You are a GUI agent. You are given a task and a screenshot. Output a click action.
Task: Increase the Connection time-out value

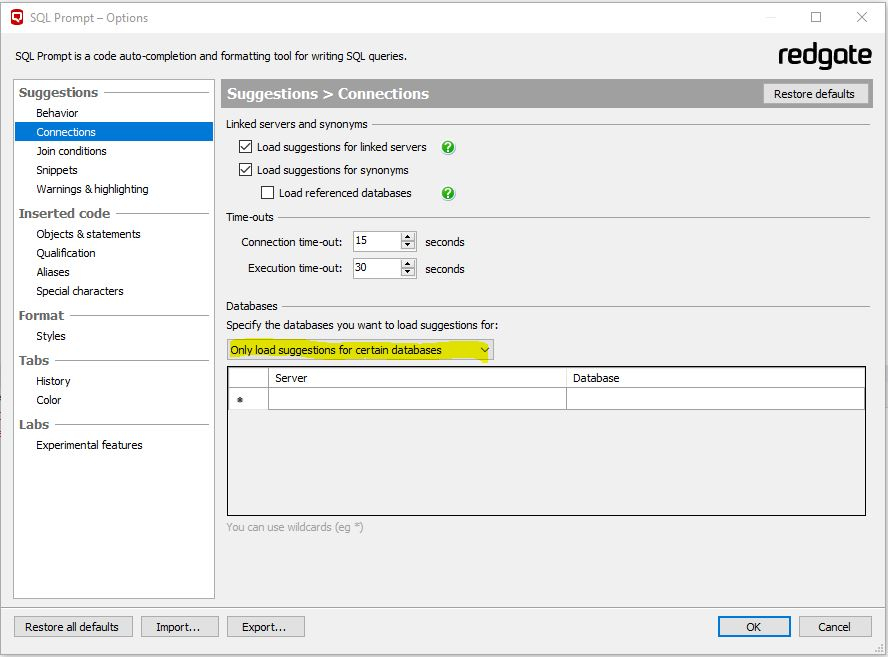(x=408, y=237)
